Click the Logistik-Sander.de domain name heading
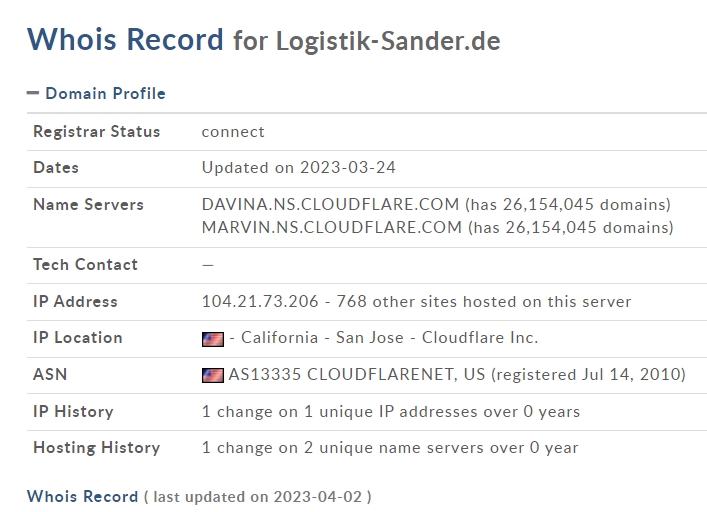Viewport: 707px width, 512px height. point(388,41)
